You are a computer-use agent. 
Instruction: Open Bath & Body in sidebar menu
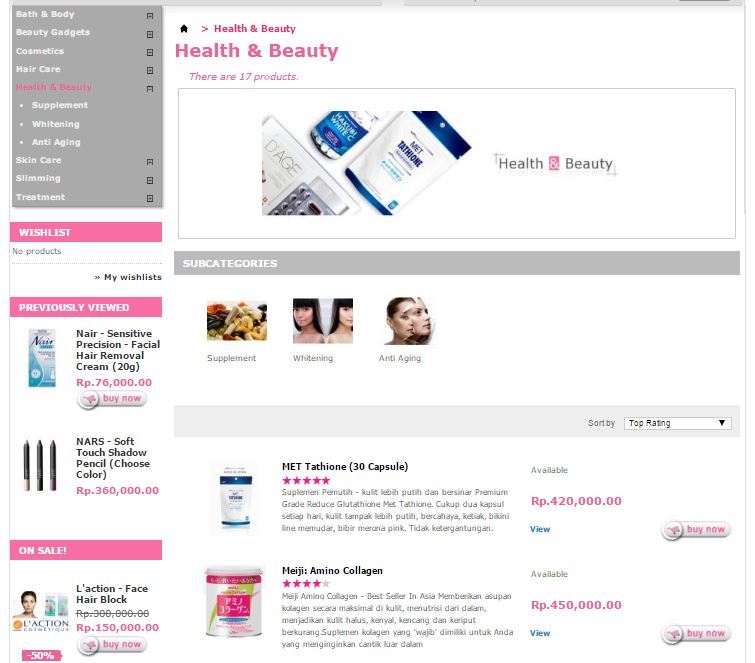(45, 14)
